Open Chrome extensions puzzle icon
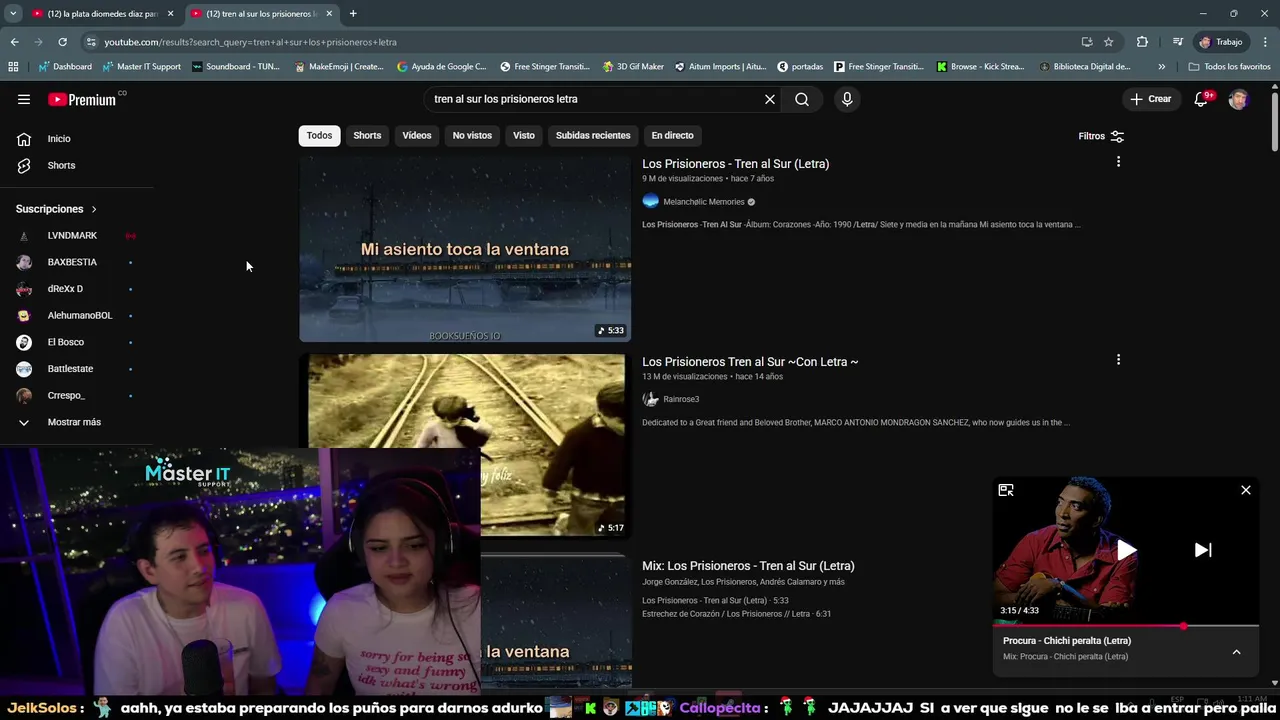Image resolution: width=1280 pixels, height=720 pixels. [x=1142, y=42]
